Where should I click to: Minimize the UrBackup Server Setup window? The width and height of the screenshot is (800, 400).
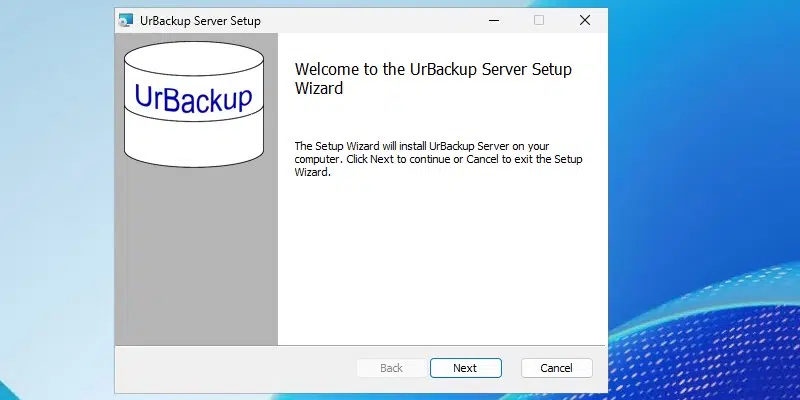(493, 20)
